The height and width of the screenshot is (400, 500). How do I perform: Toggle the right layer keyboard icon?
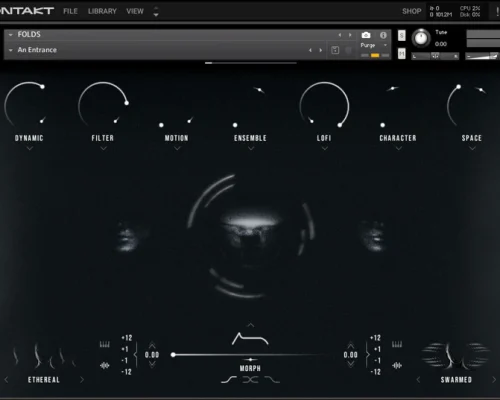coord(397,344)
